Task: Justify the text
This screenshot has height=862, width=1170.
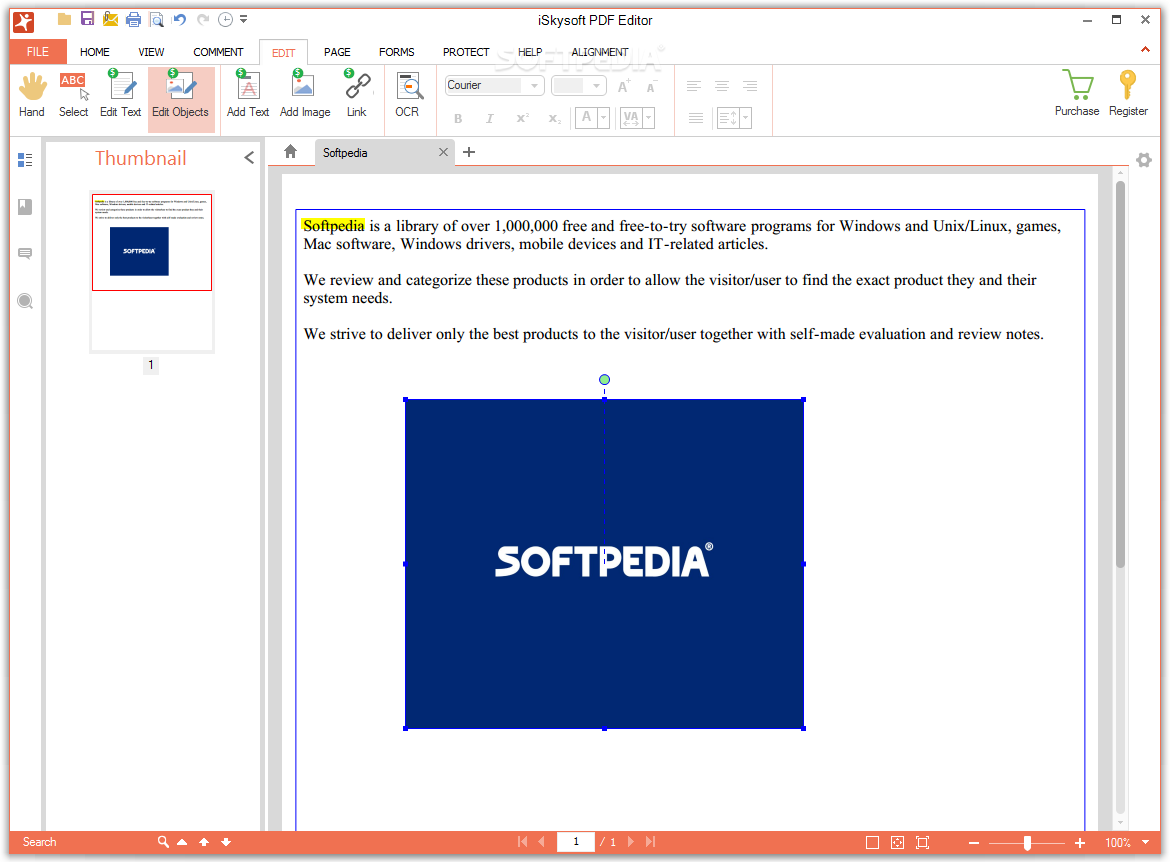Action: click(x=695, y=118)
